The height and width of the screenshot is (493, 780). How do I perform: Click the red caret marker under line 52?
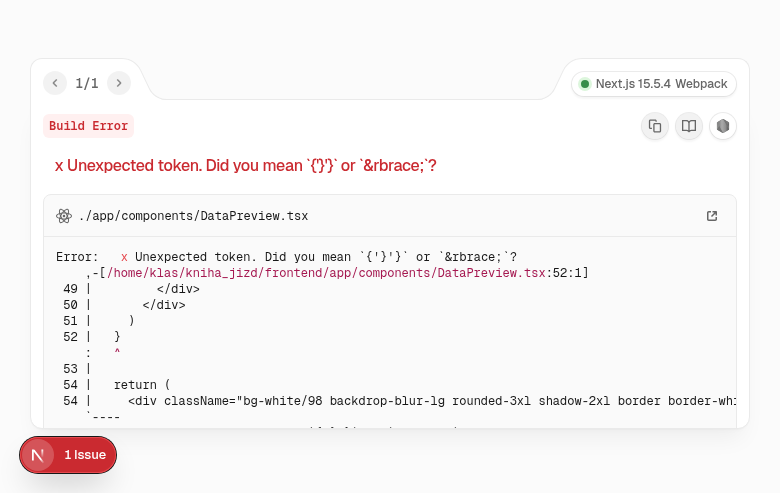[117, 353]
